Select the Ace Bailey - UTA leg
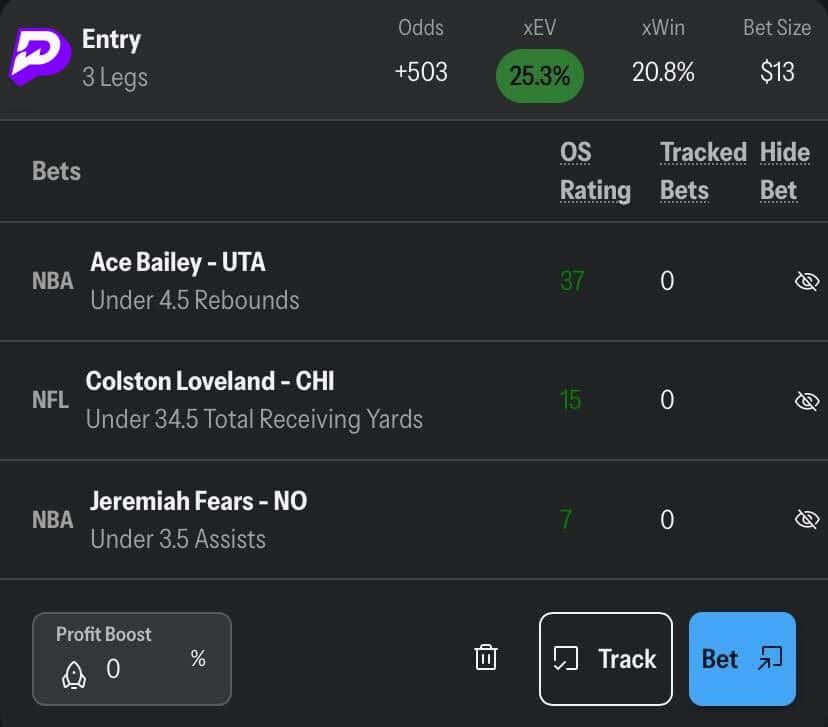Image resolution: width=828 pixels, height=727 pixels. pyautogui.click(x=178, y=263)
